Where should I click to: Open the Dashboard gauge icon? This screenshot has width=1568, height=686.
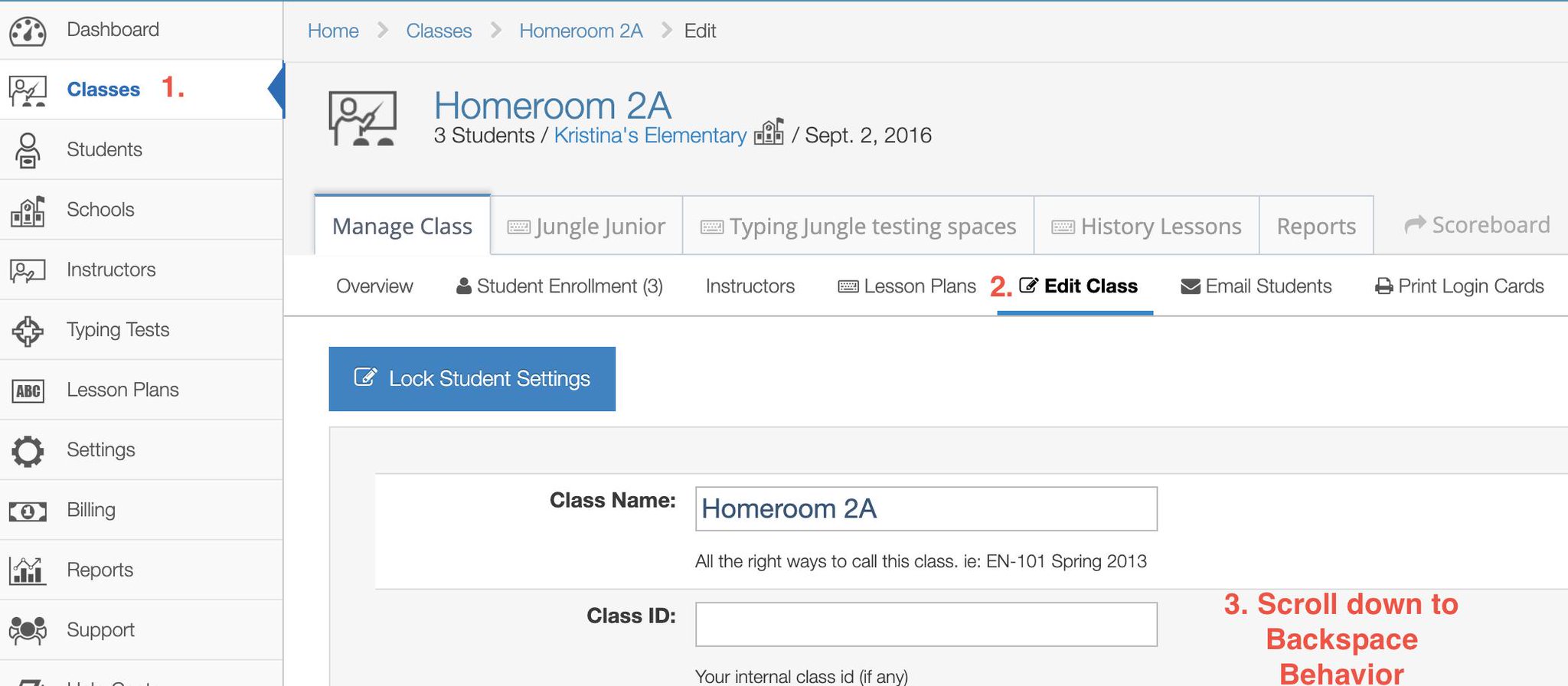pyautogui.click(x=28, y=31)
